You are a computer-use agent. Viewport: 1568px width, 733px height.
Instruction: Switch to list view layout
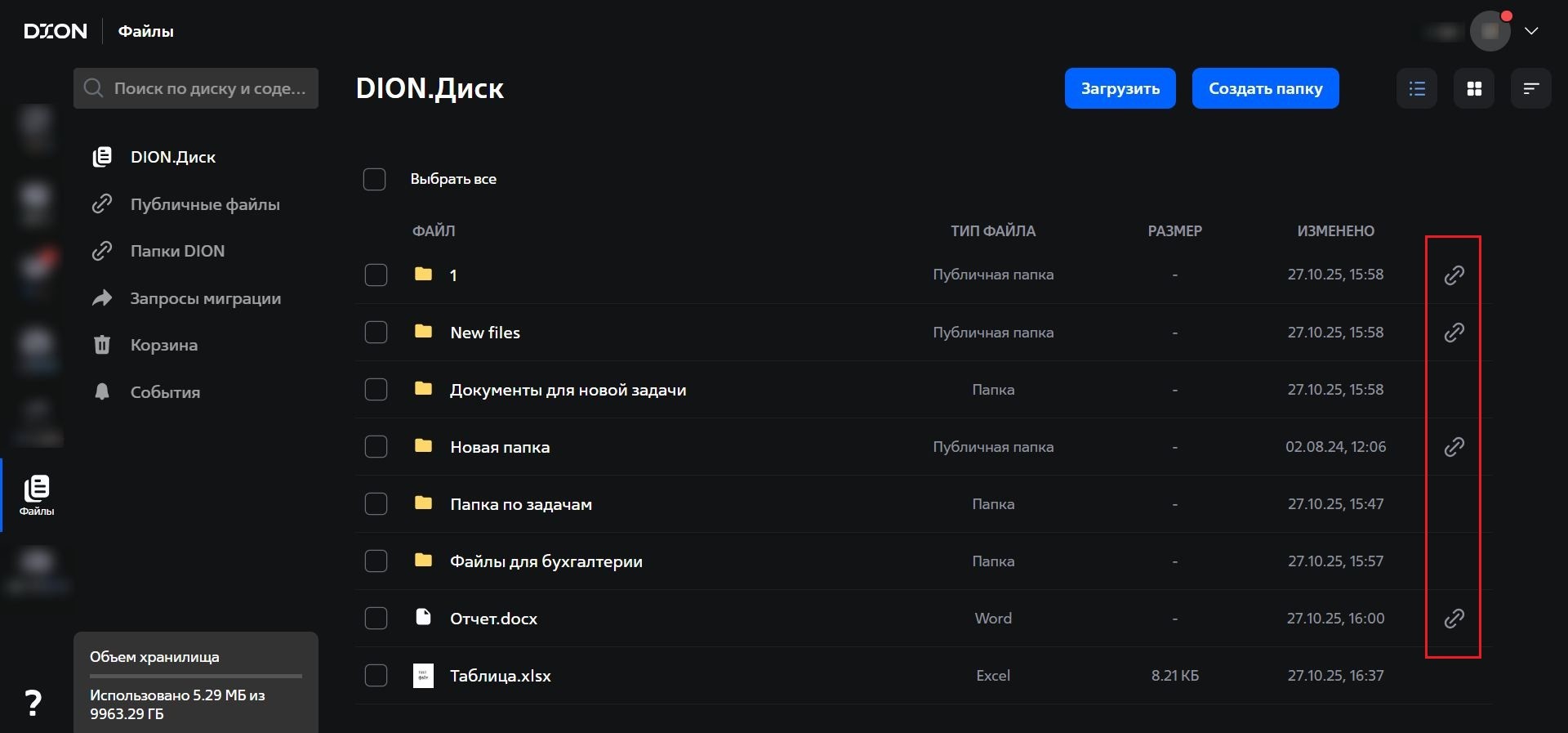point(1417,88)
